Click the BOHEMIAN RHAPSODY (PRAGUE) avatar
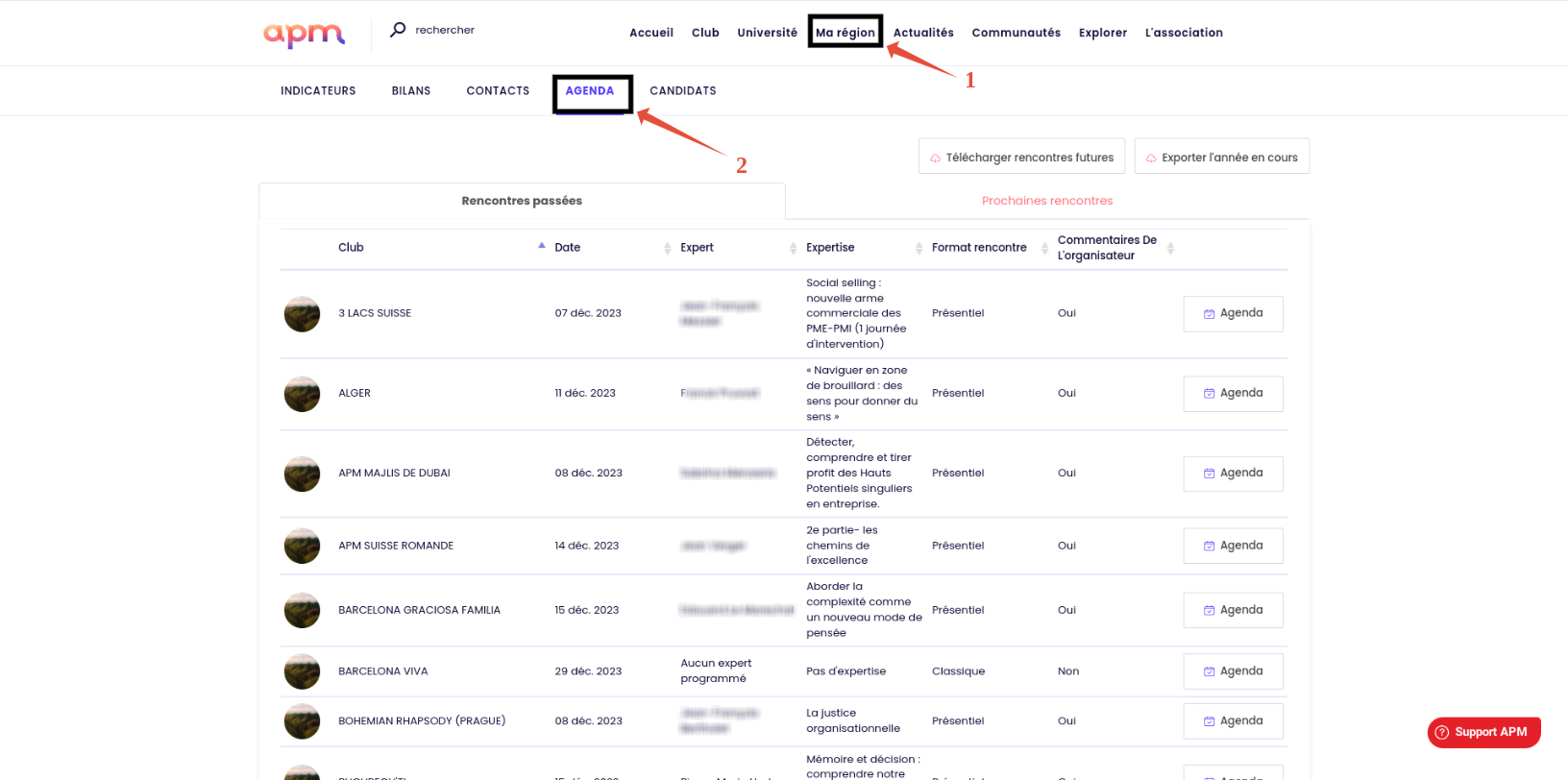Viewport: 1568px width, 780px height. click(302, 721)
